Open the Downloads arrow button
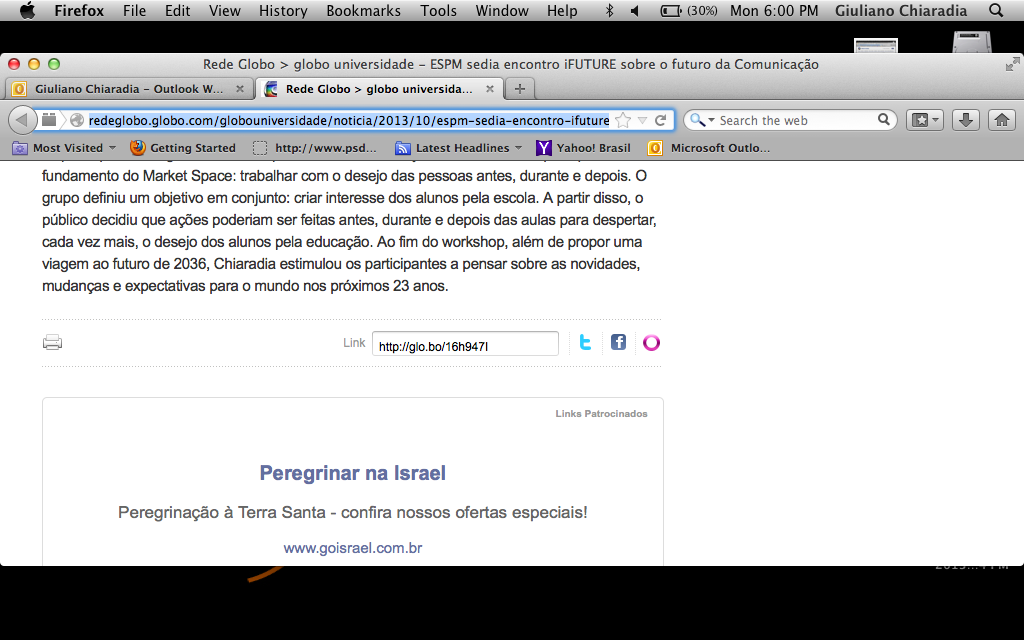 click(965, 120)
